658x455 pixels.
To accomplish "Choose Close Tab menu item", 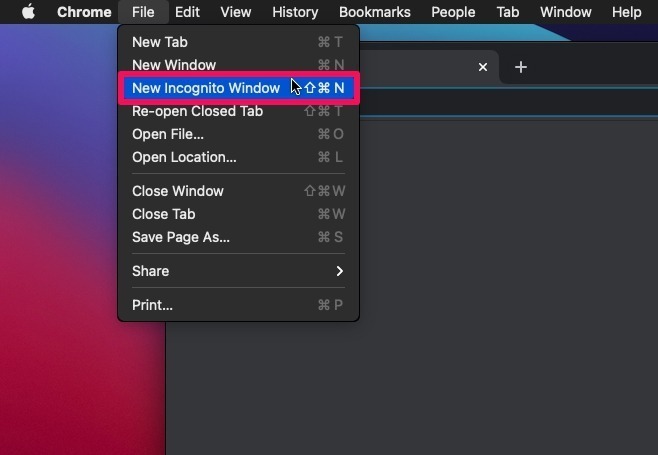I will [238, 214].
